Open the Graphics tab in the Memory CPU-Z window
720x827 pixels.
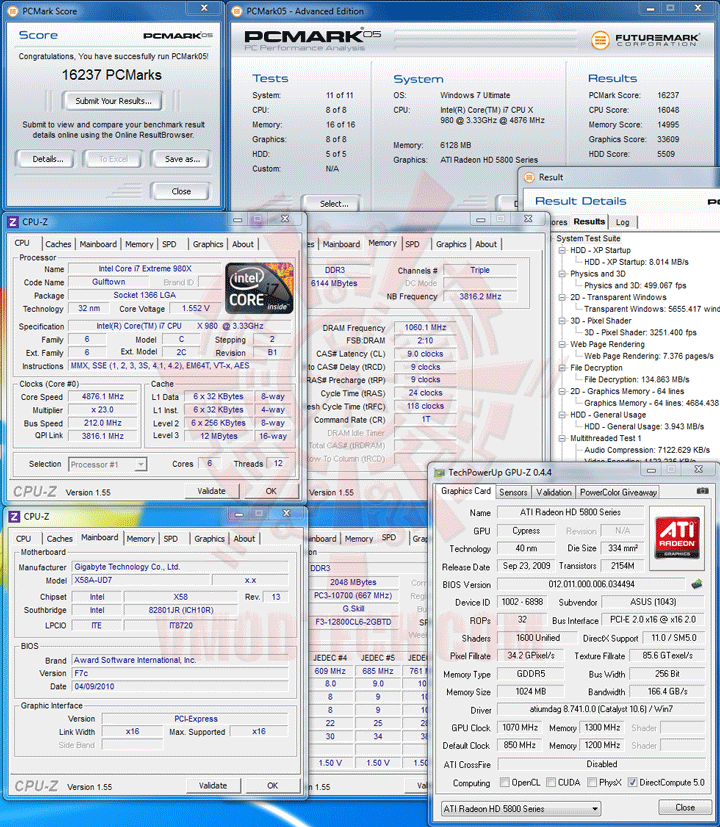[x=451, y=244]
